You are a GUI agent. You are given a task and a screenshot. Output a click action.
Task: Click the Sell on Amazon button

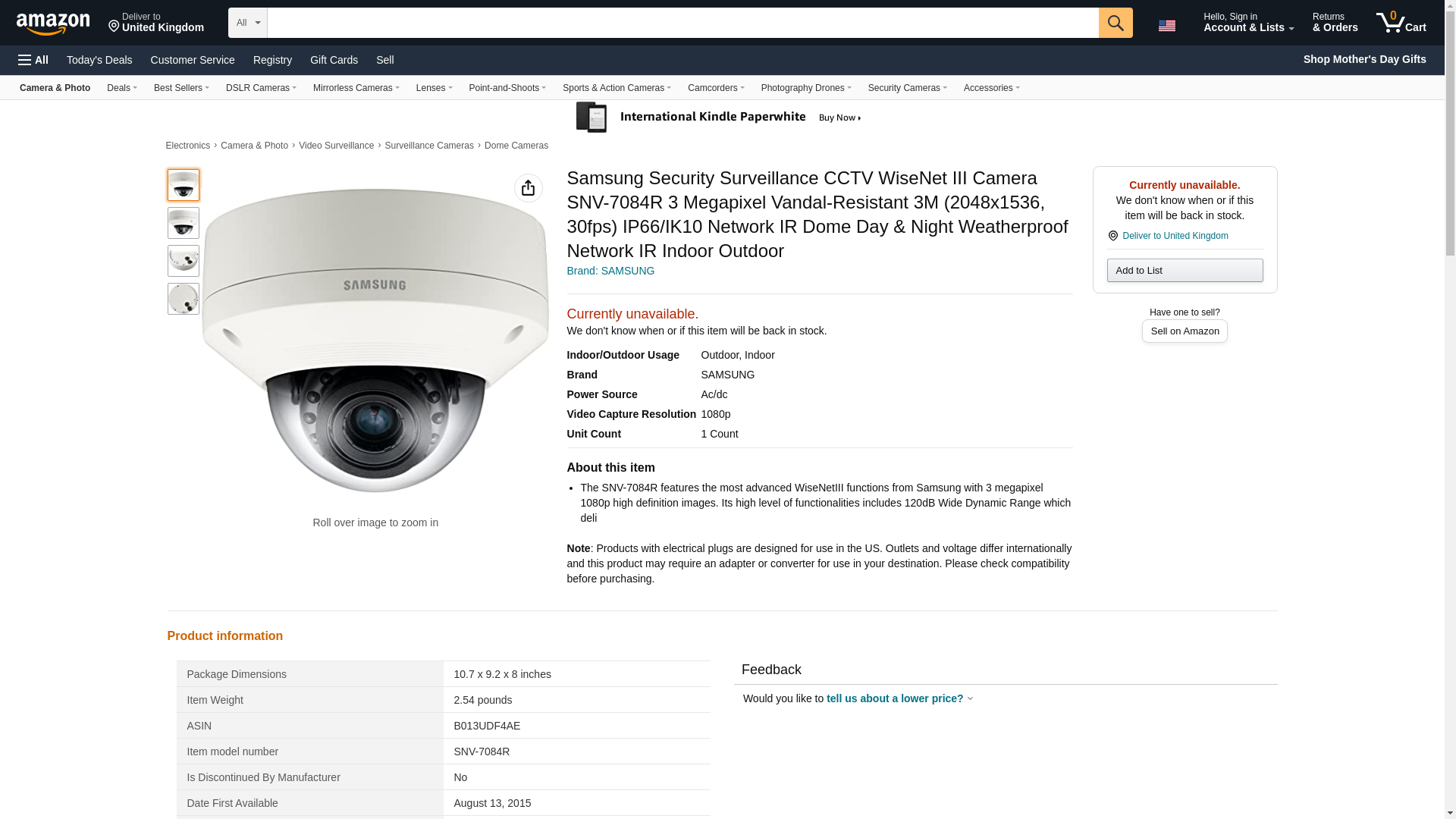pos(1184,331)
